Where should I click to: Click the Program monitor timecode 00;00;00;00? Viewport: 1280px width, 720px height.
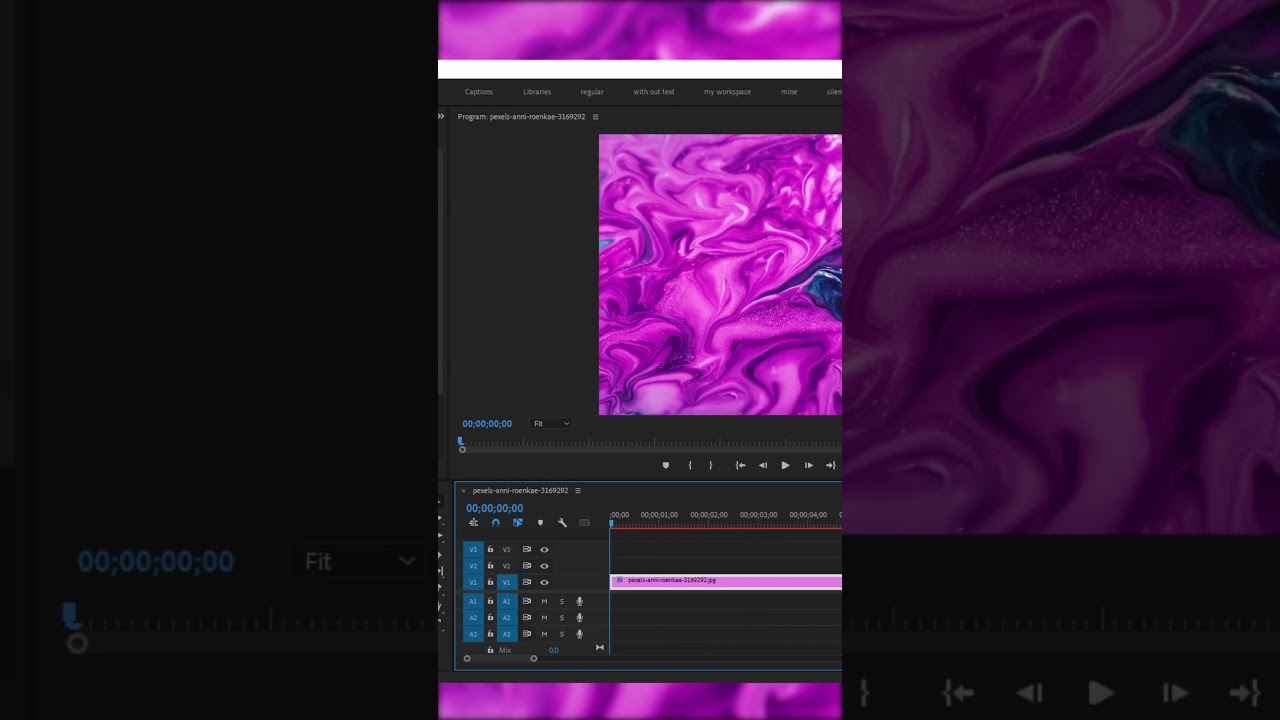pos(487,424)
